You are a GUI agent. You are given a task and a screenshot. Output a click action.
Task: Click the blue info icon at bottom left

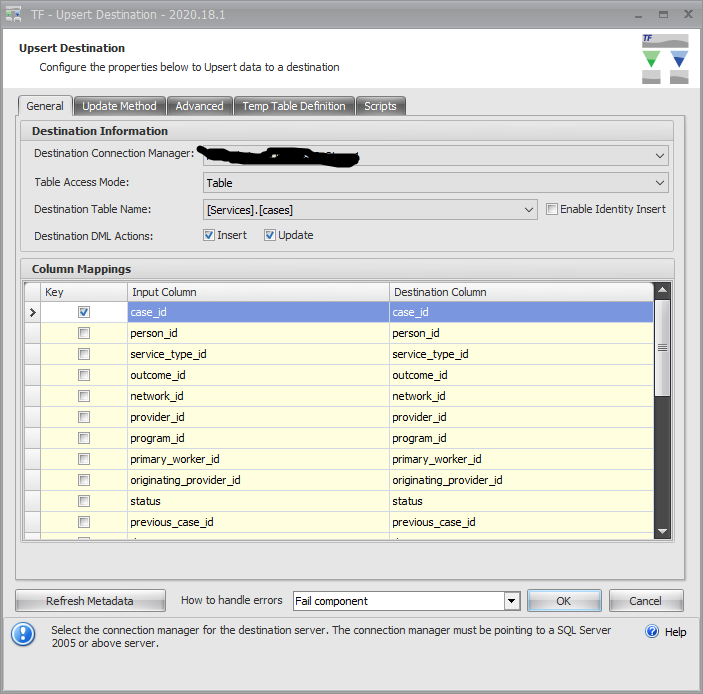(x=23, y=634)
